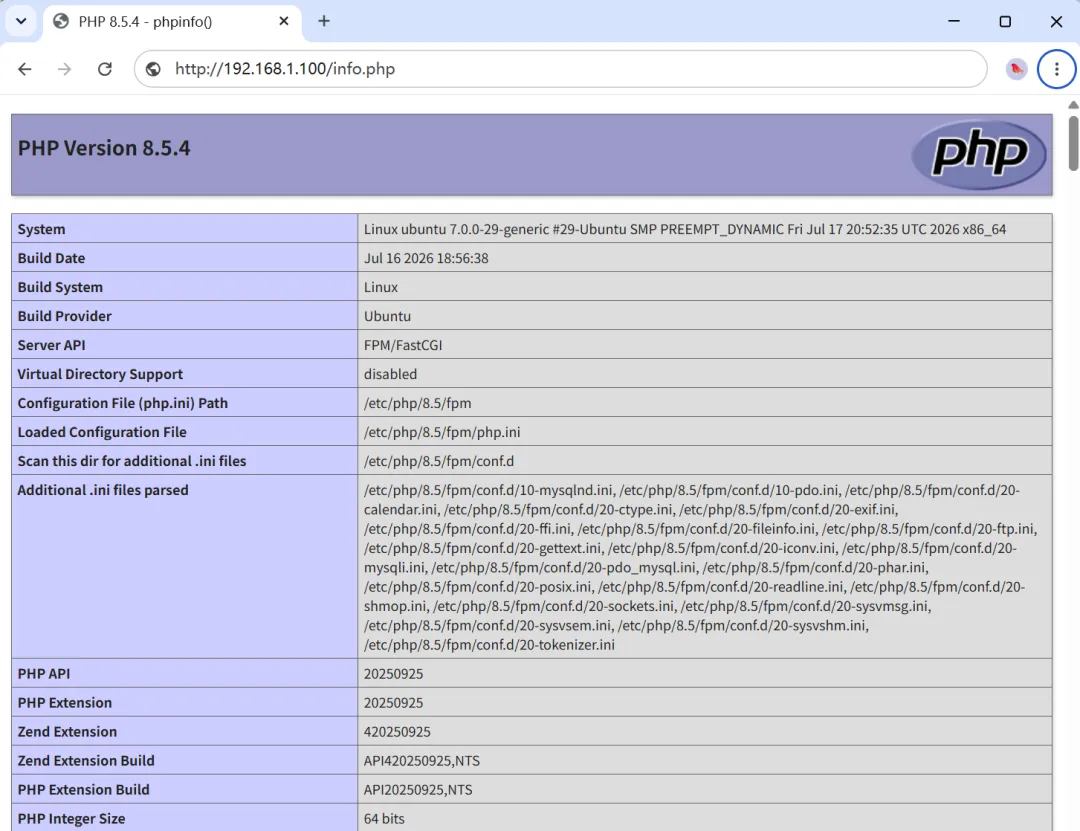Viewport: 1080px width, 831px height.
Task: Focus the address bar URL field
Action: (x=561, y=69)
